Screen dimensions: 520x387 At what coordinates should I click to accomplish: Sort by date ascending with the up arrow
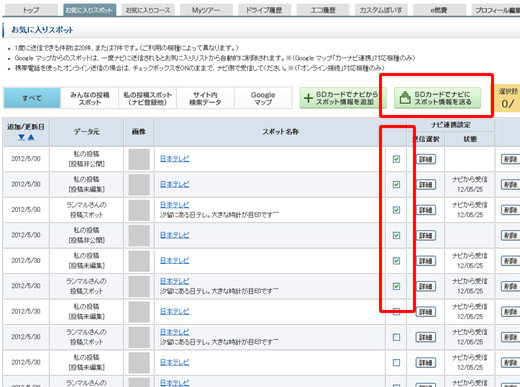pyautogui.click(x=31, y=137)
